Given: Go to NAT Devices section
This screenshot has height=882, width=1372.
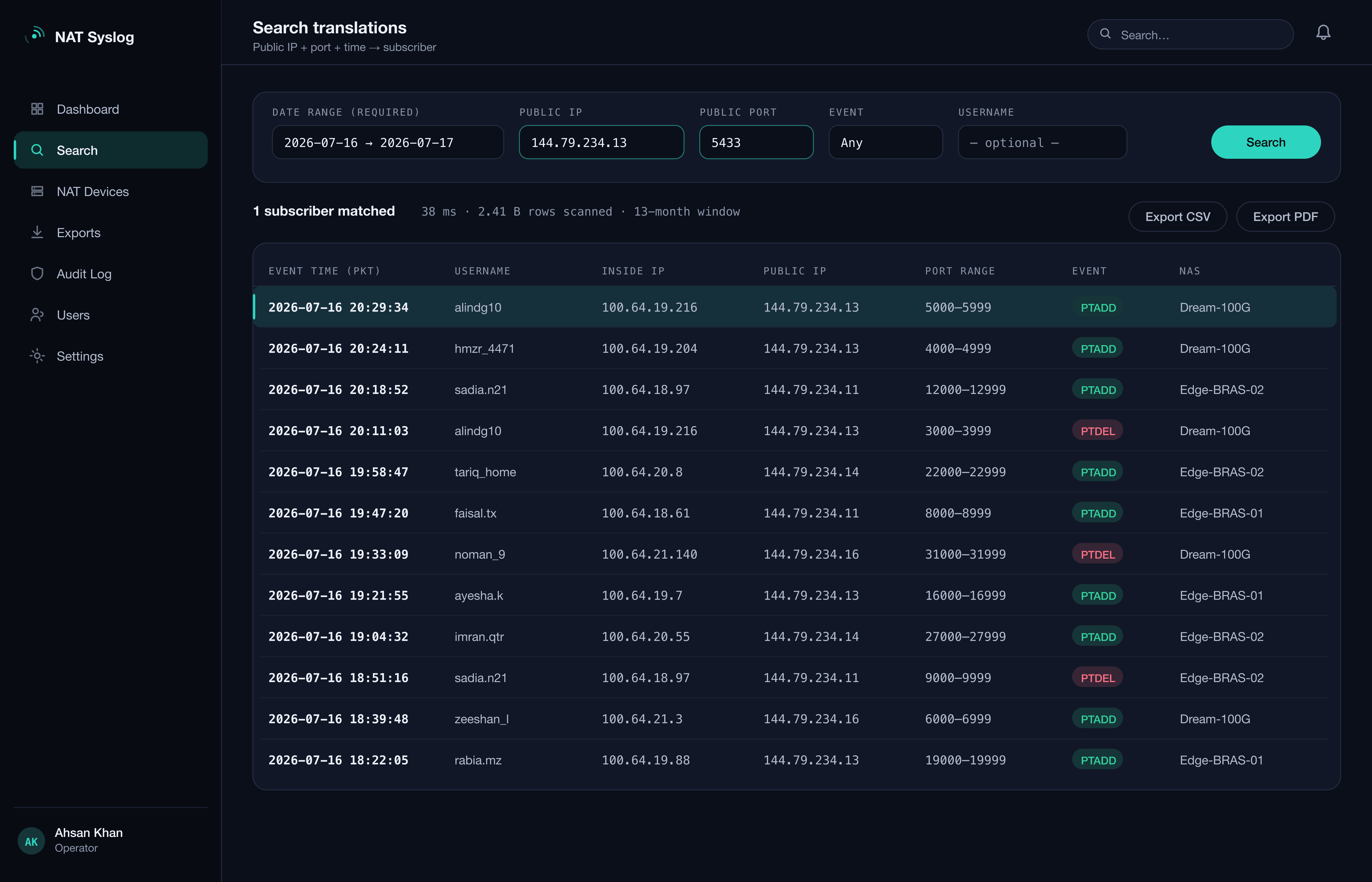Looking at the screenshot, I should (110, 191).
